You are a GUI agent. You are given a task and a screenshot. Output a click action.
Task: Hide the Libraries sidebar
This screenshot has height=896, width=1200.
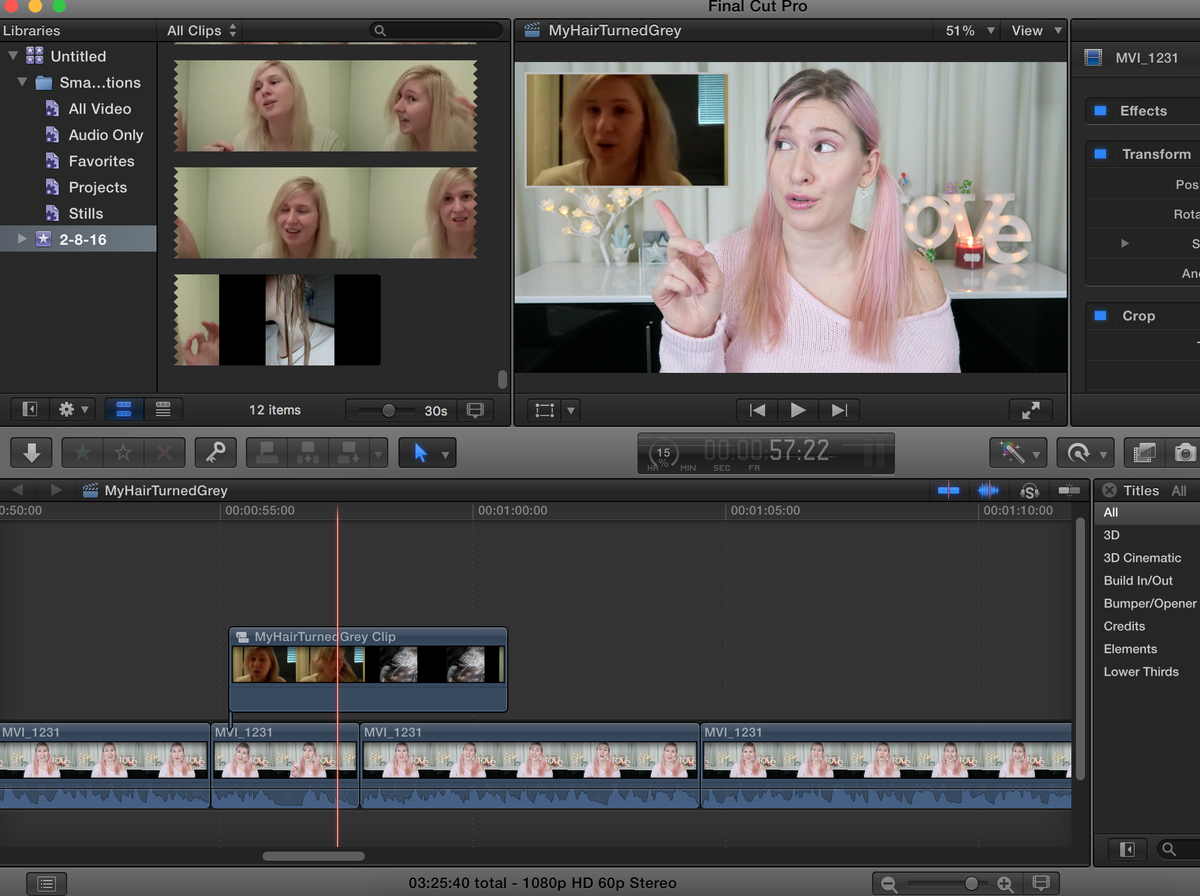(x=30, y=409)
